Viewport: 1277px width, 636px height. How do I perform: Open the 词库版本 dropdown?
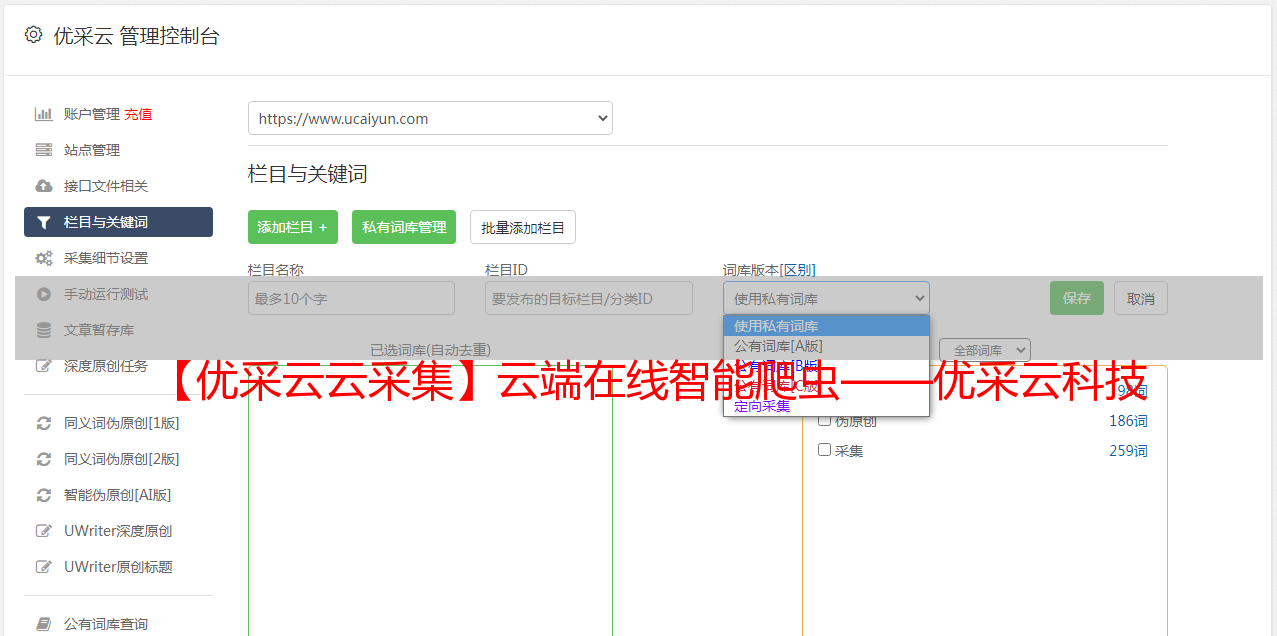click(826, 298)
